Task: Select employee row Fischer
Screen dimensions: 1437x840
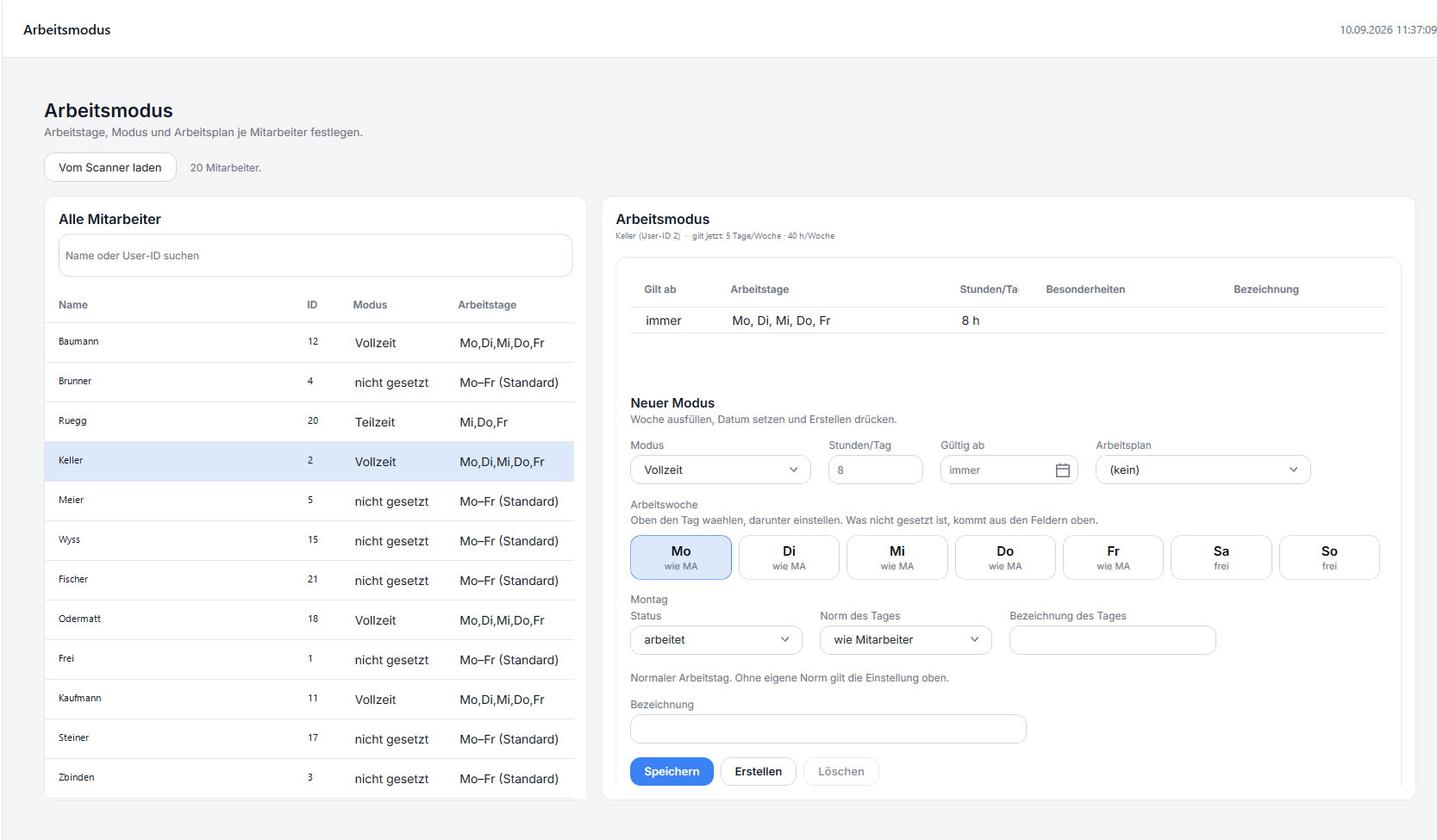Action: click(309, 581)
